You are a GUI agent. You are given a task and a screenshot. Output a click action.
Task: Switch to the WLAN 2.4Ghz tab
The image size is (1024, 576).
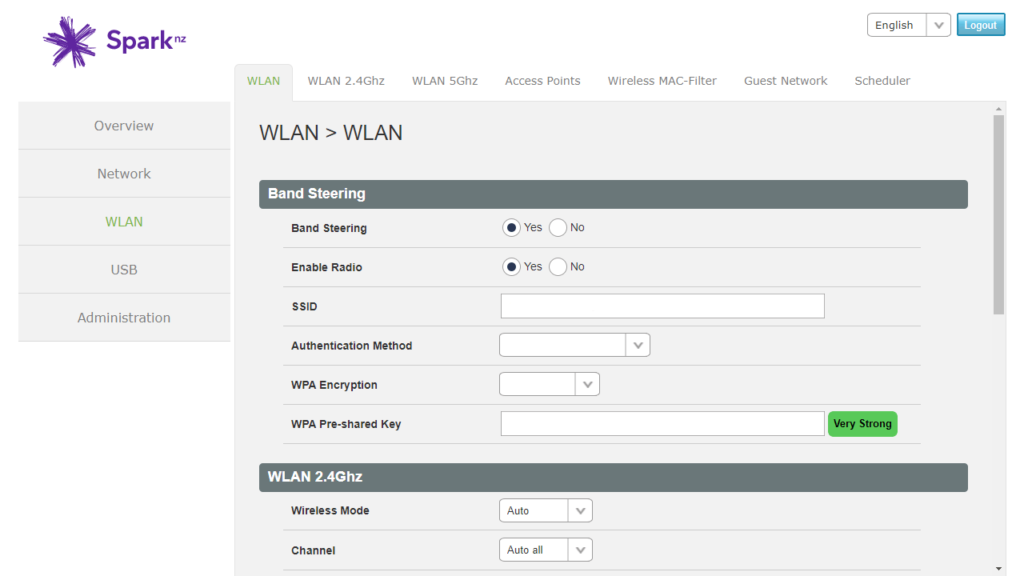click(x=345, y=80)
